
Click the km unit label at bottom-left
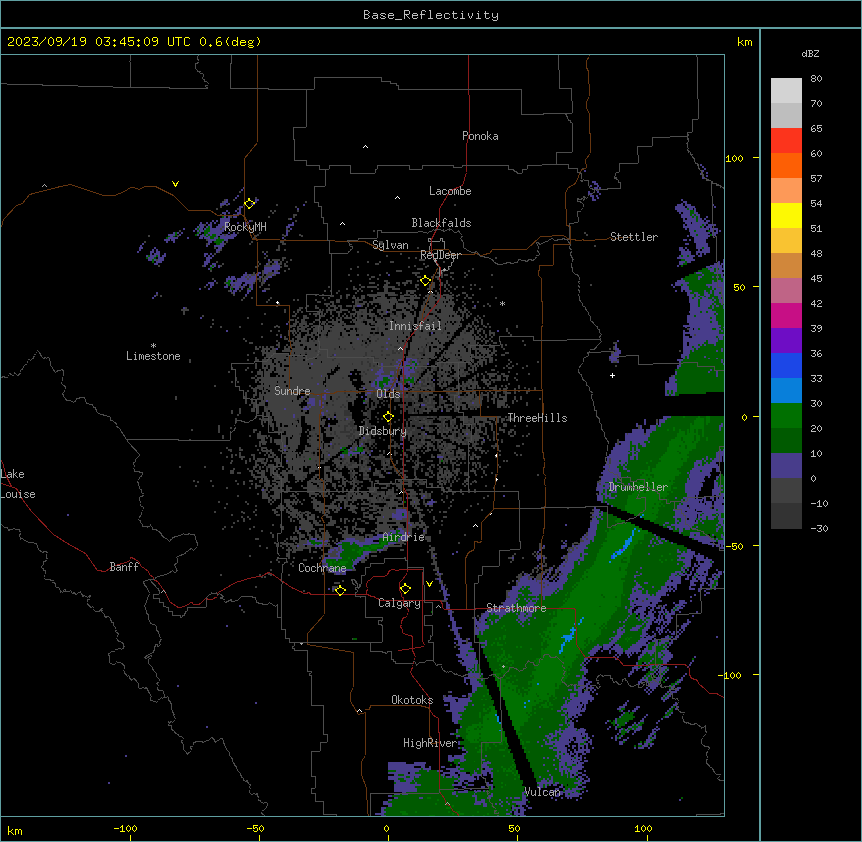click(x=15, y=830)
